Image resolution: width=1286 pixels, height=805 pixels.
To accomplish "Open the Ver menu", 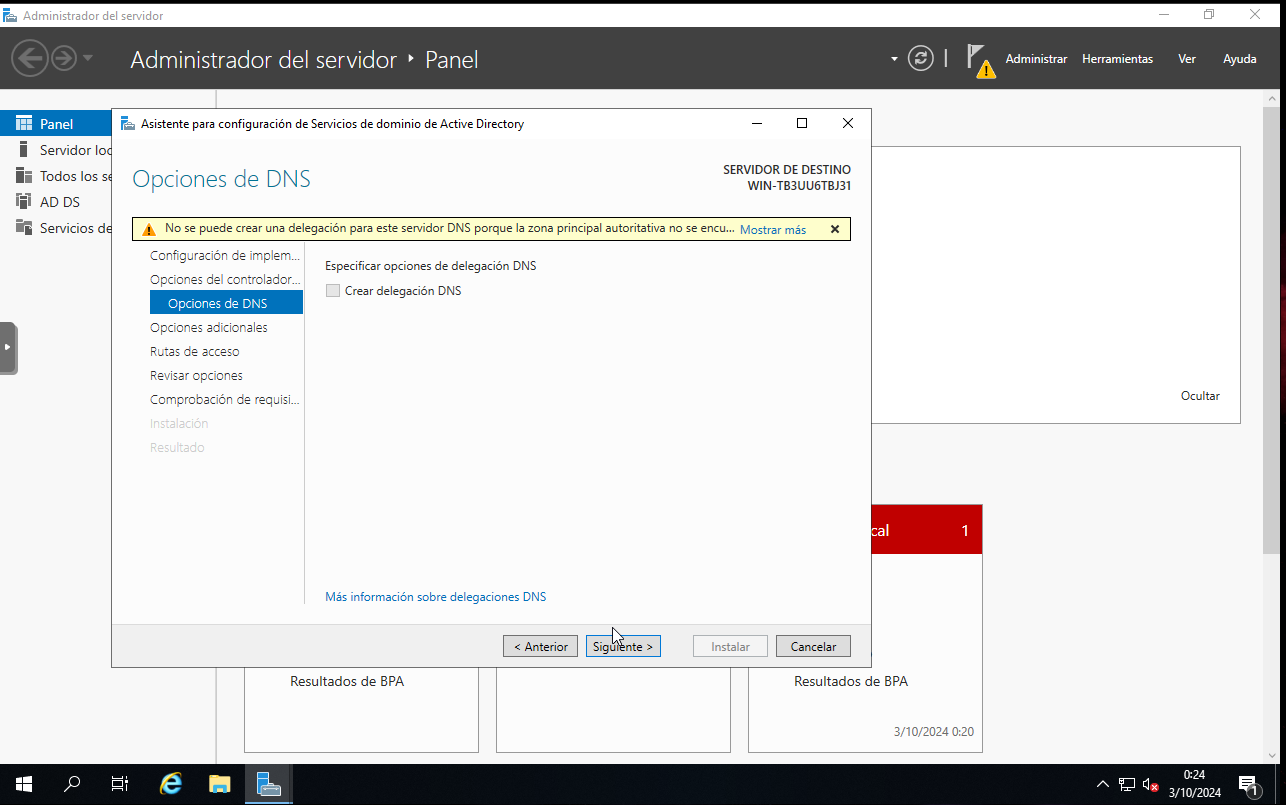I will pos(1187,59).
